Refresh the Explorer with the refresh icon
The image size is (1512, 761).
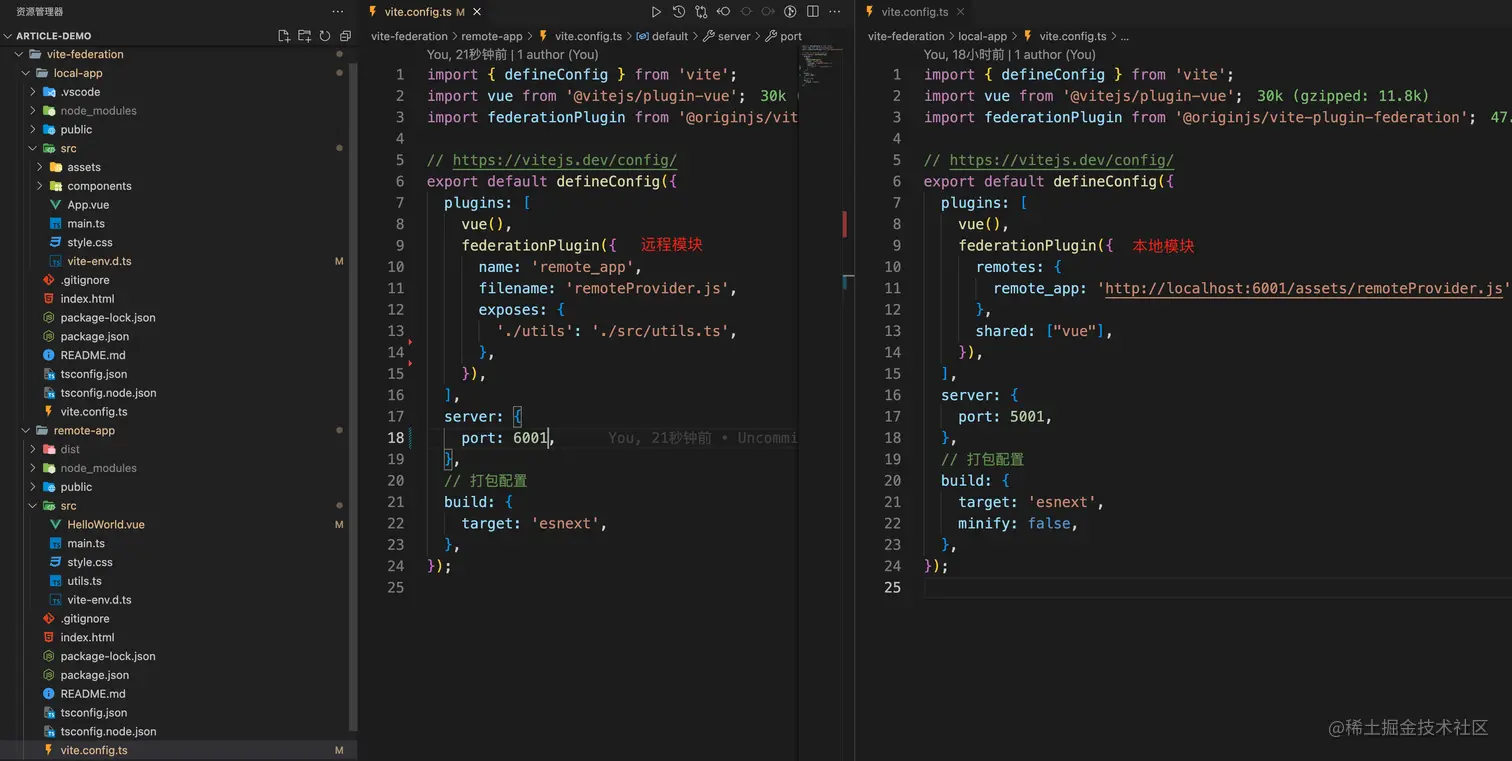(325, 36)
